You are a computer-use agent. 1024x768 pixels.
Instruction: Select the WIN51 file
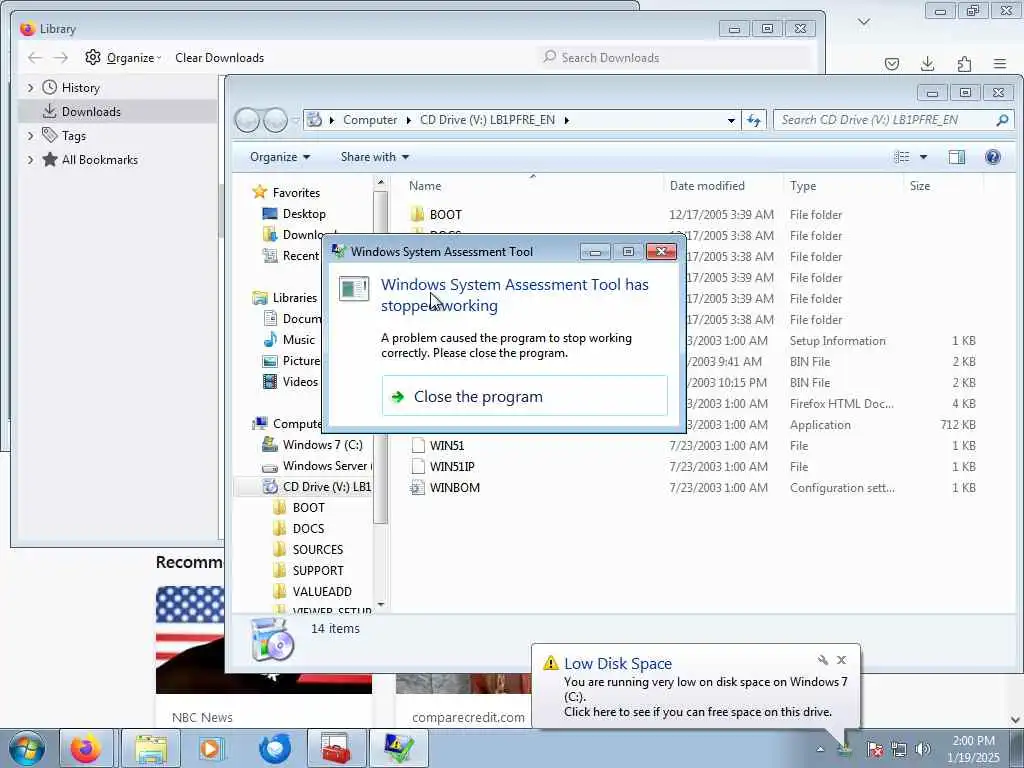point(447,445)
